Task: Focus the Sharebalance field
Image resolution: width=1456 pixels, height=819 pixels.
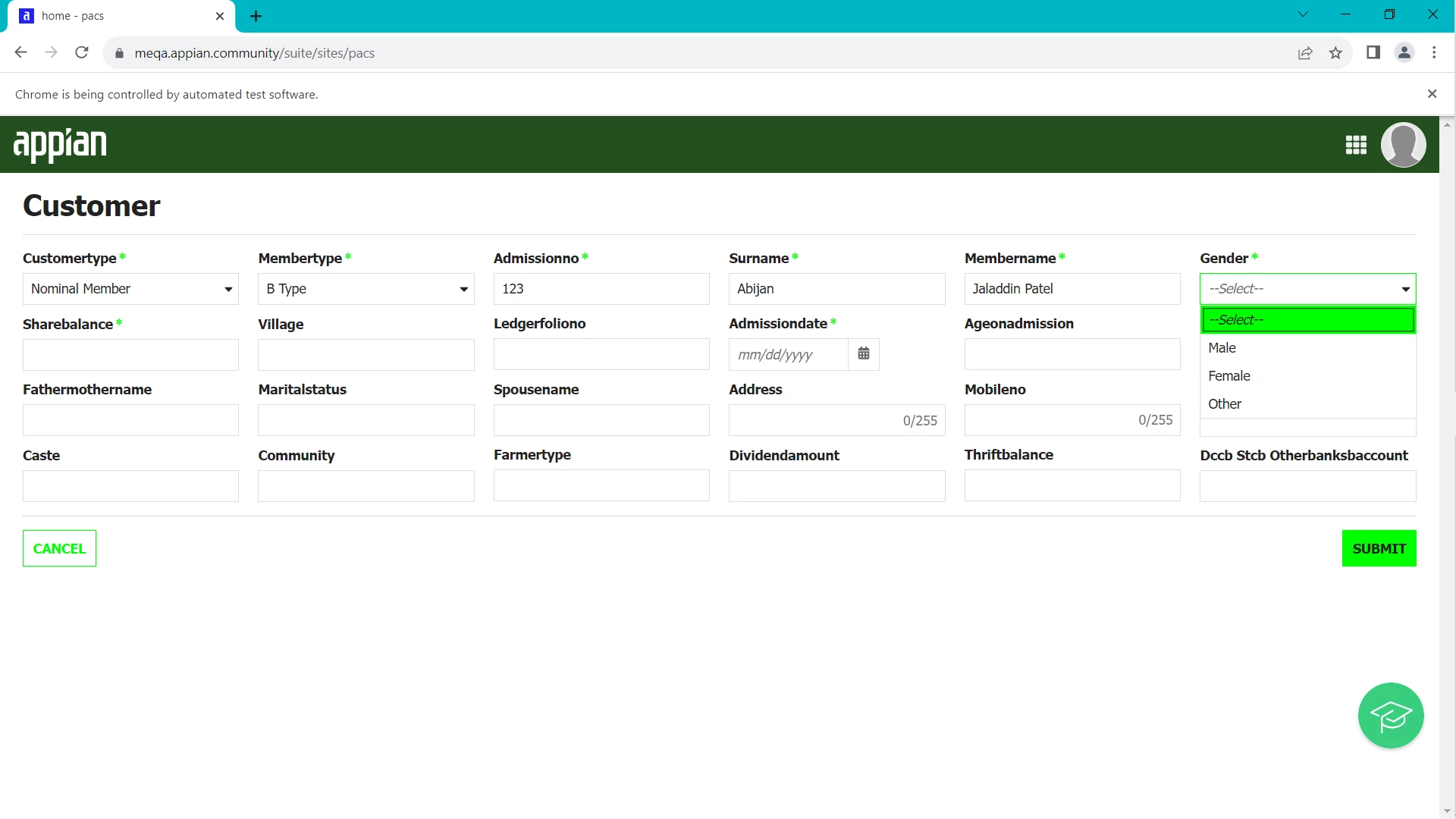Action: pos(130,355)
